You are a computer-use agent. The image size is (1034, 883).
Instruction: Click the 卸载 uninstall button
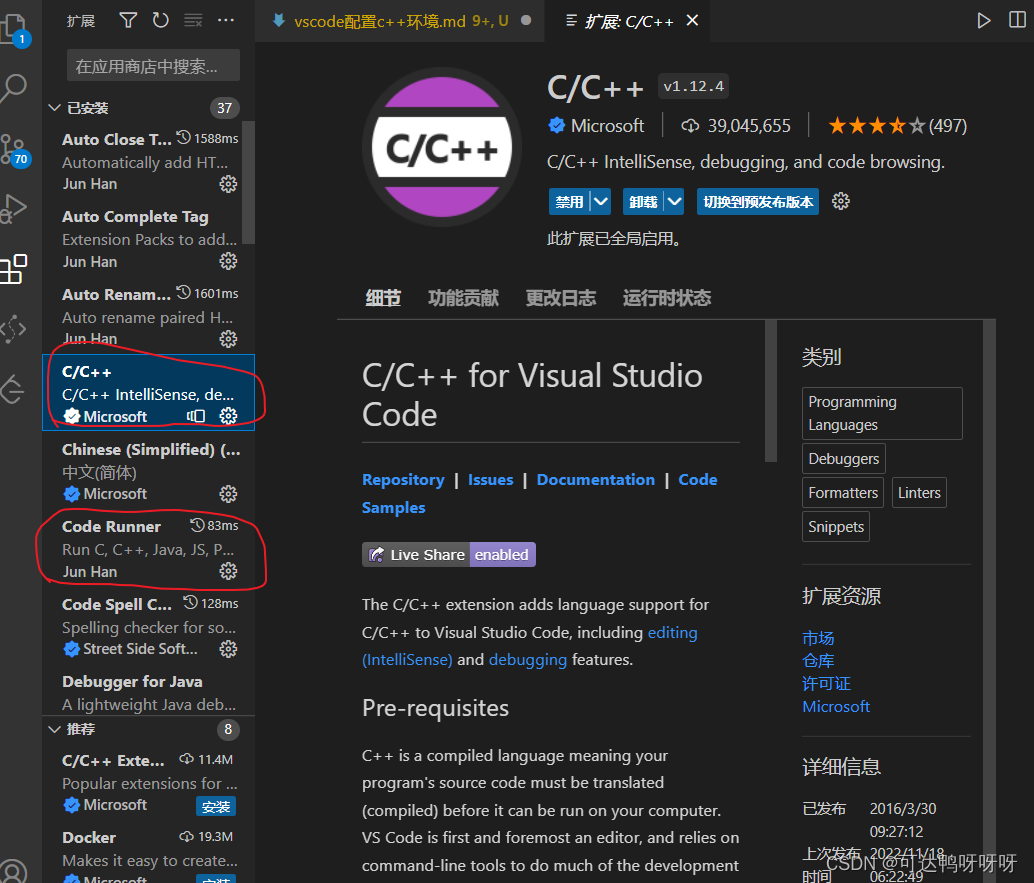(x=644, y=201)
